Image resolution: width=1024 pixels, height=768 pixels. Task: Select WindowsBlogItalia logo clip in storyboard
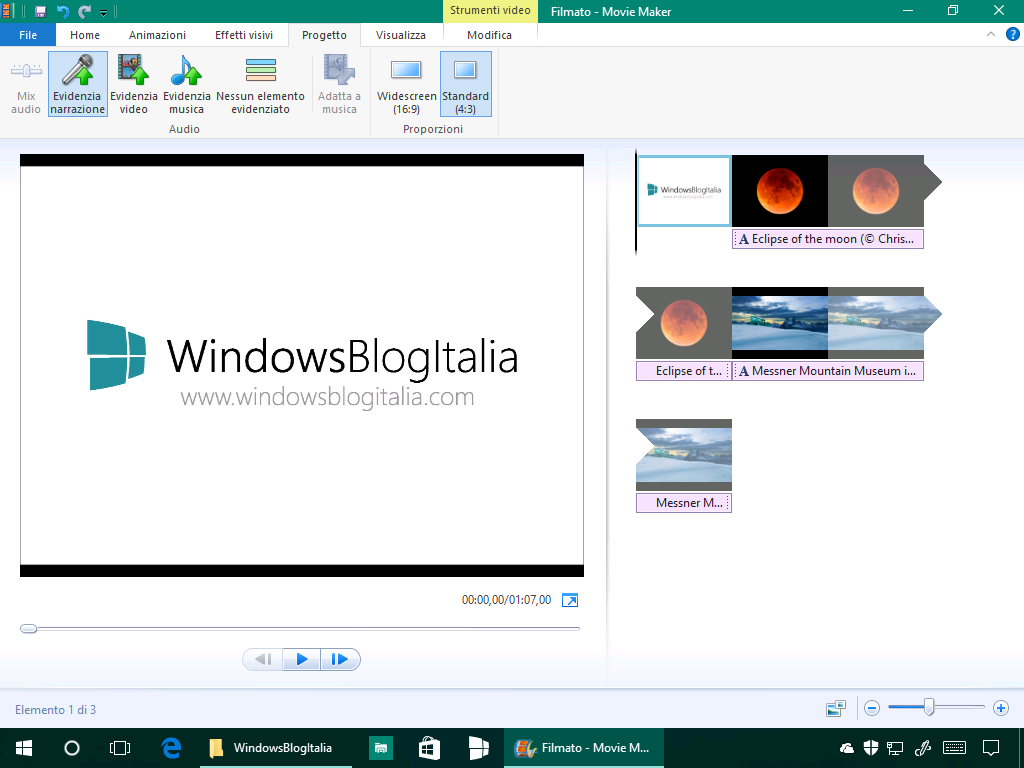(684, 191)
